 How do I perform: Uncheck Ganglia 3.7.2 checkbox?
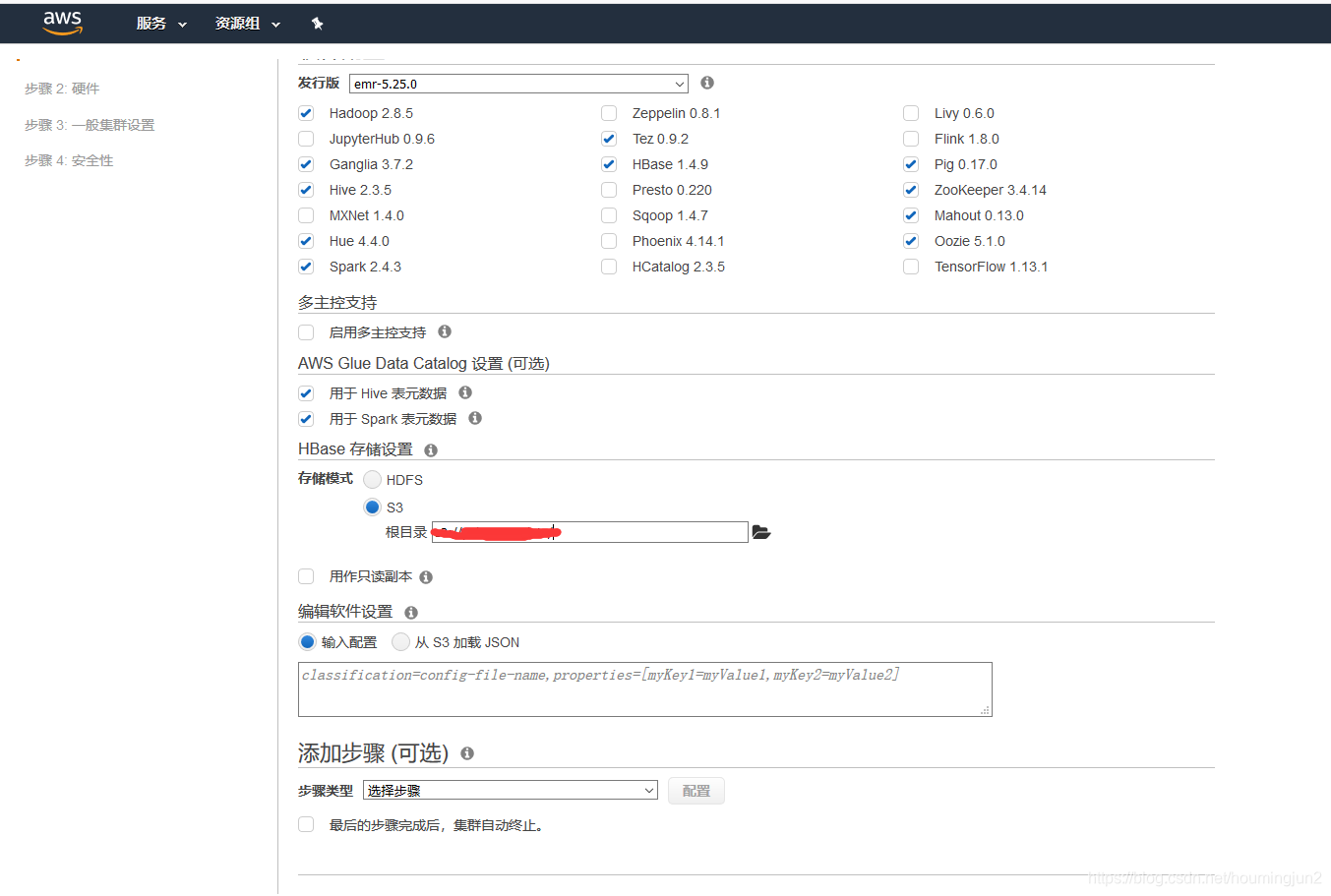(x=306, y=164)
